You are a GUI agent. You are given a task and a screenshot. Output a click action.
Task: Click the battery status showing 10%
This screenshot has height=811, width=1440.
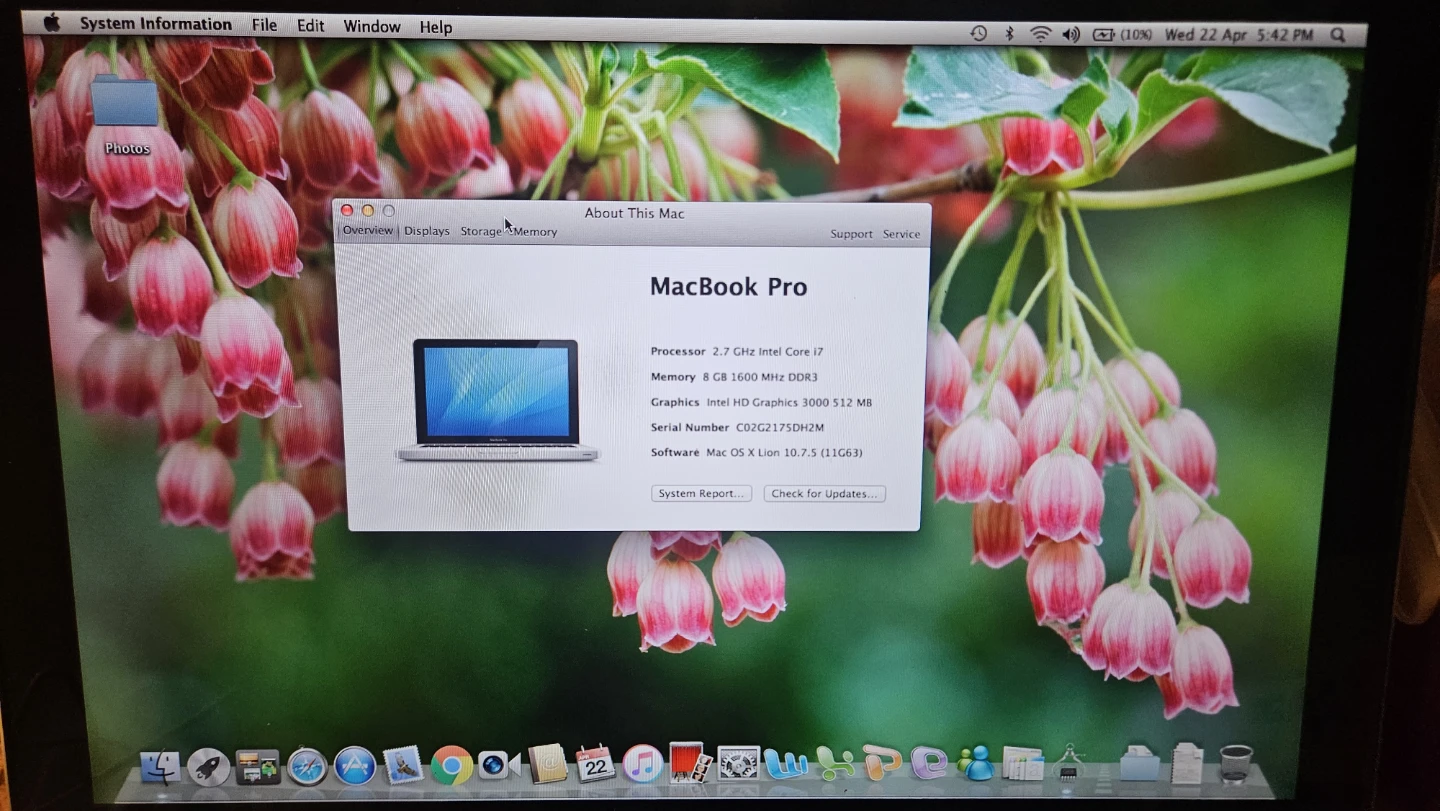pyautogui.click(x=1122, y=35)
